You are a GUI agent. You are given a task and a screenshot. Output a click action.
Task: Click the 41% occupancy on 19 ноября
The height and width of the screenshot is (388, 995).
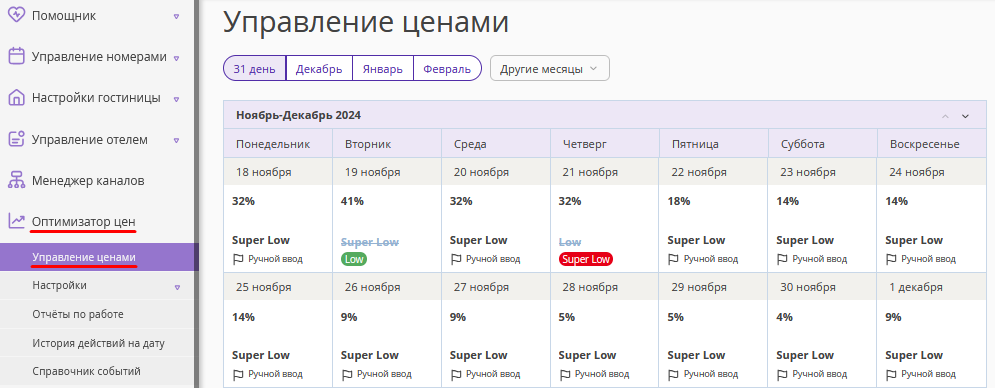tap(352, 201)
